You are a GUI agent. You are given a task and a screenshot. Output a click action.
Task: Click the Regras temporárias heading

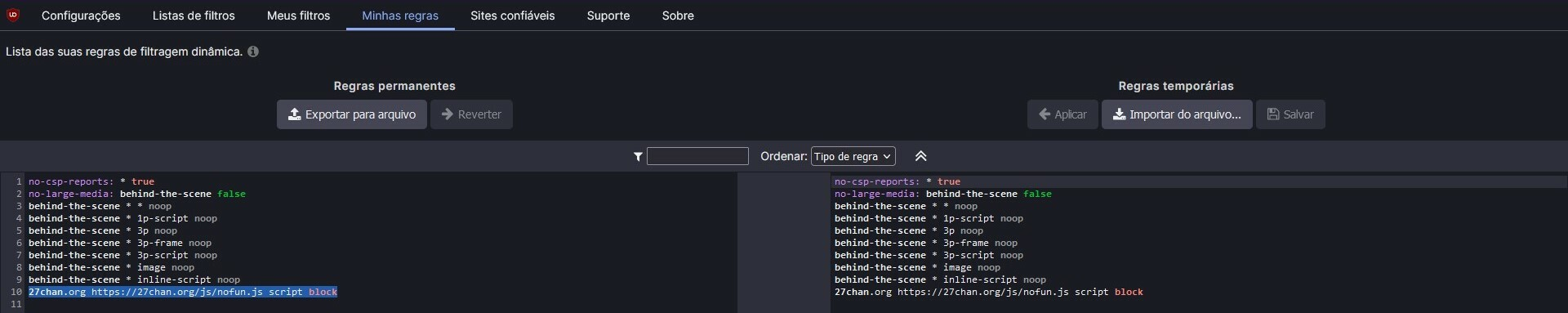tap(1176, 86)
